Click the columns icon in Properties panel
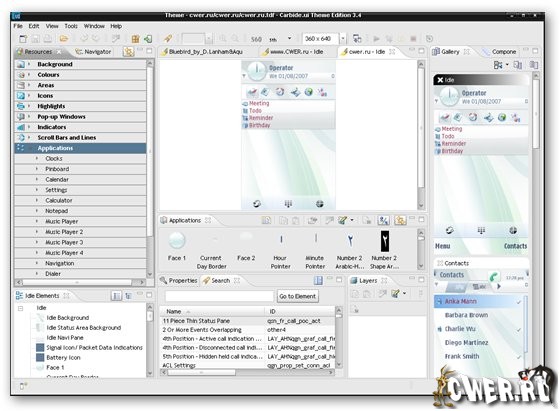 (318, 281)
